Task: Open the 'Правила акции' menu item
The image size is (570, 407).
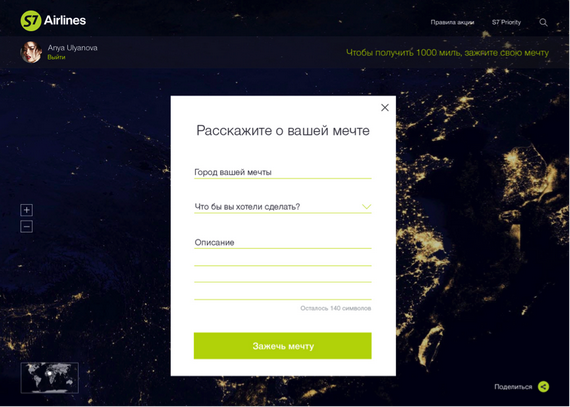Action: coord(452,23)
